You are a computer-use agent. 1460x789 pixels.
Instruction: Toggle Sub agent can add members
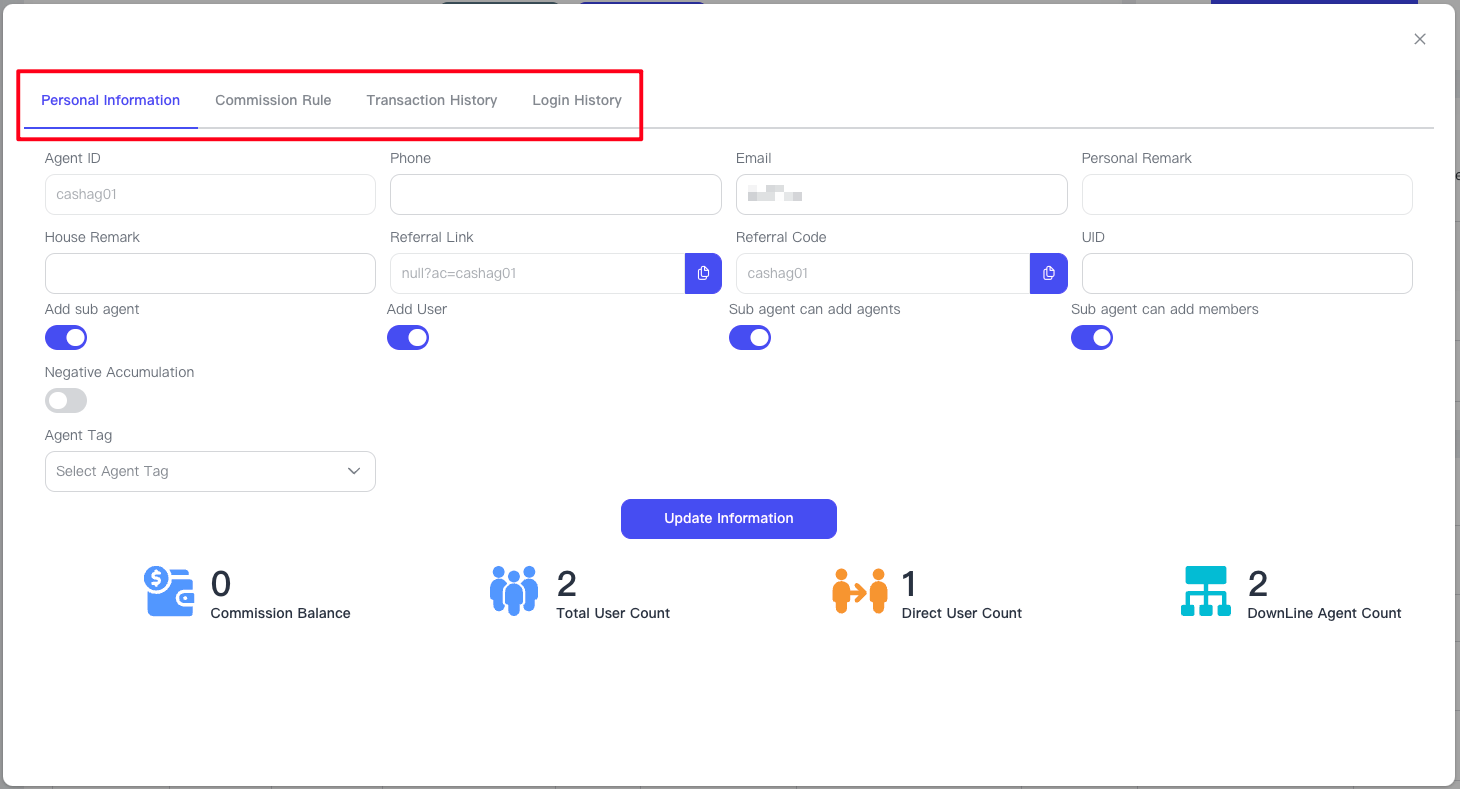tap(1092, 338)
